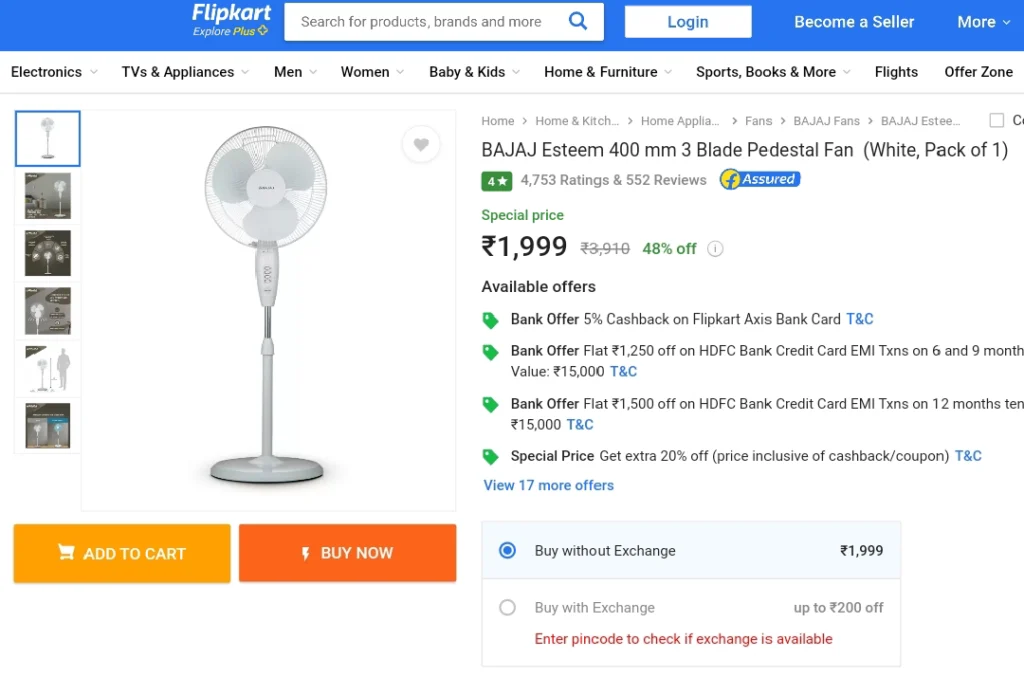This screenshot has width=1024, height=695.
Task: Click the price info icon beside 48% off
Action: tap(715, 249)
